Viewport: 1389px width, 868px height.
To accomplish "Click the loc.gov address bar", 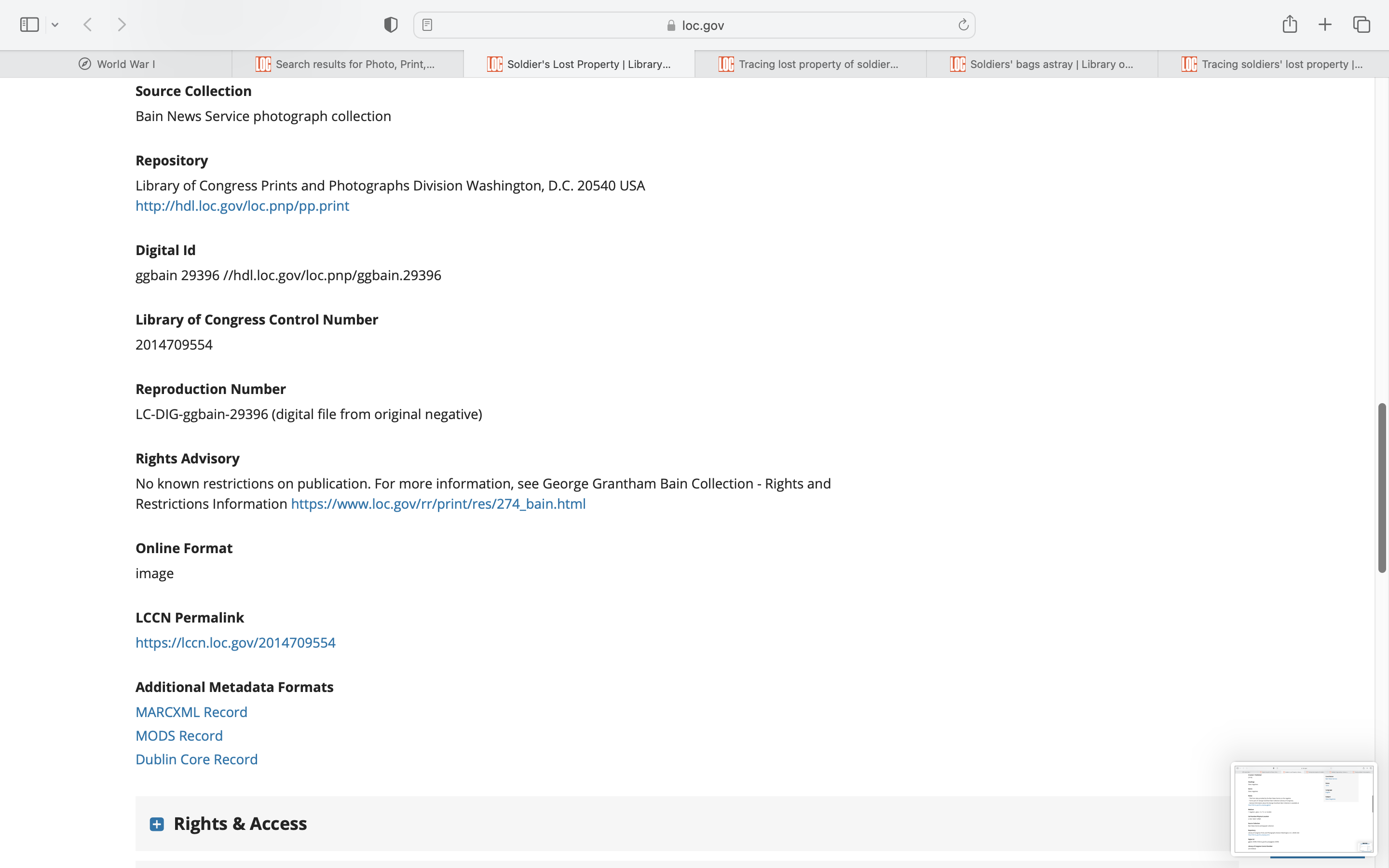I will pos(694,25).
